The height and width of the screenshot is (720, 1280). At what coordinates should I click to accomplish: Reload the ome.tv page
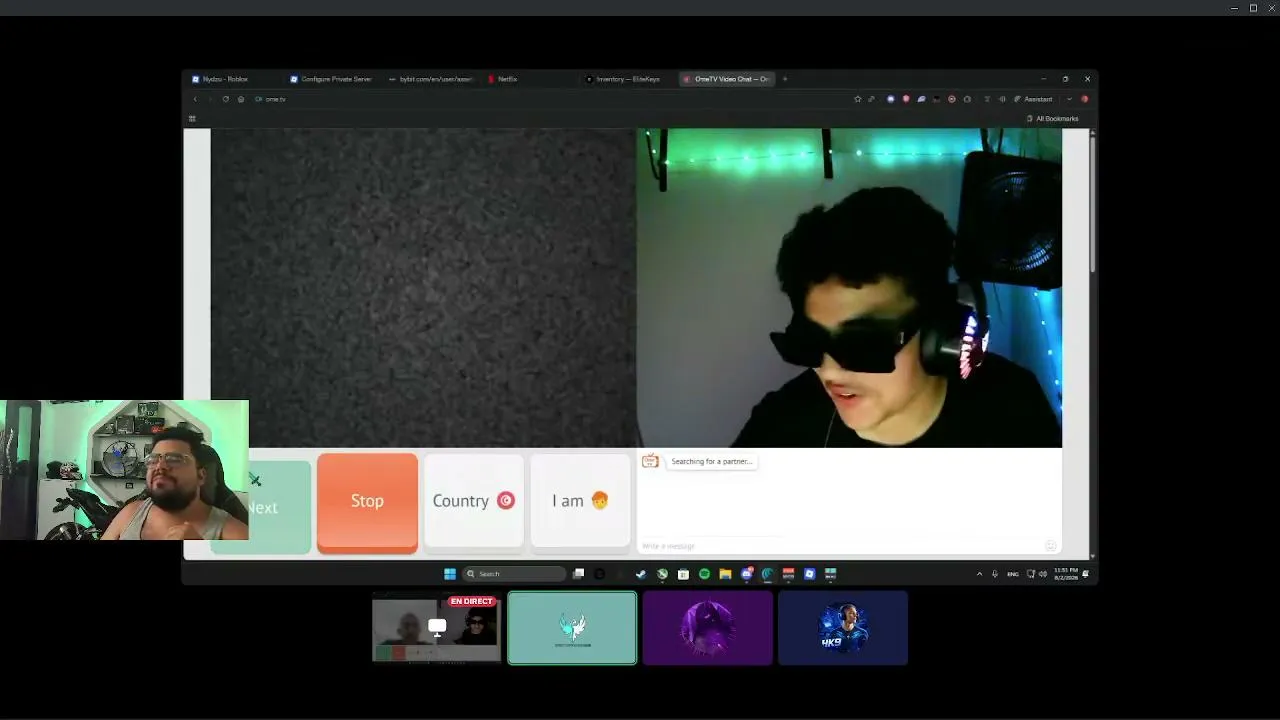coord(226,99)
